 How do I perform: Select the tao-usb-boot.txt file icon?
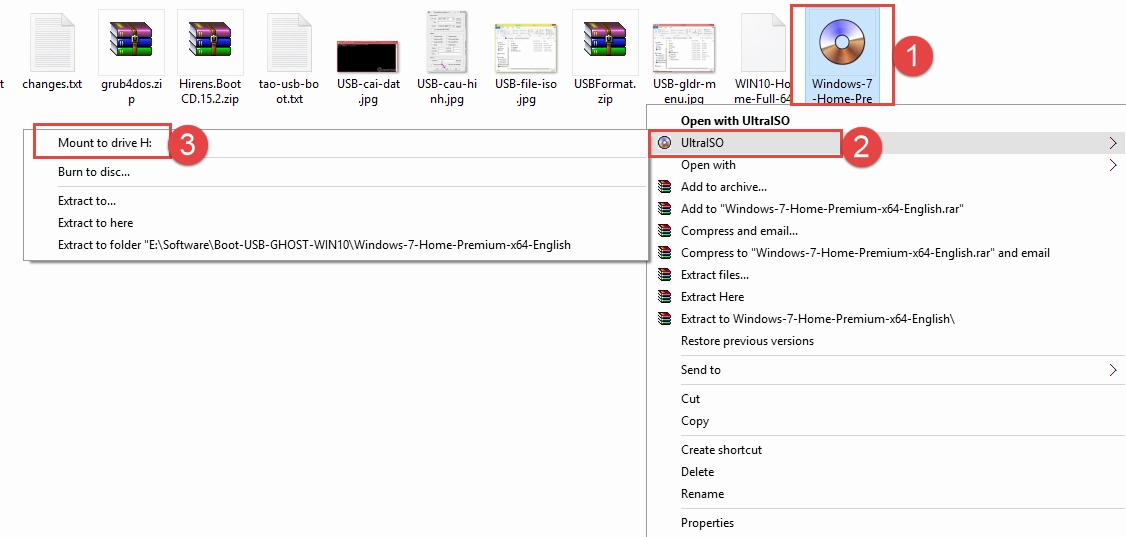click(x=289, y=42)
